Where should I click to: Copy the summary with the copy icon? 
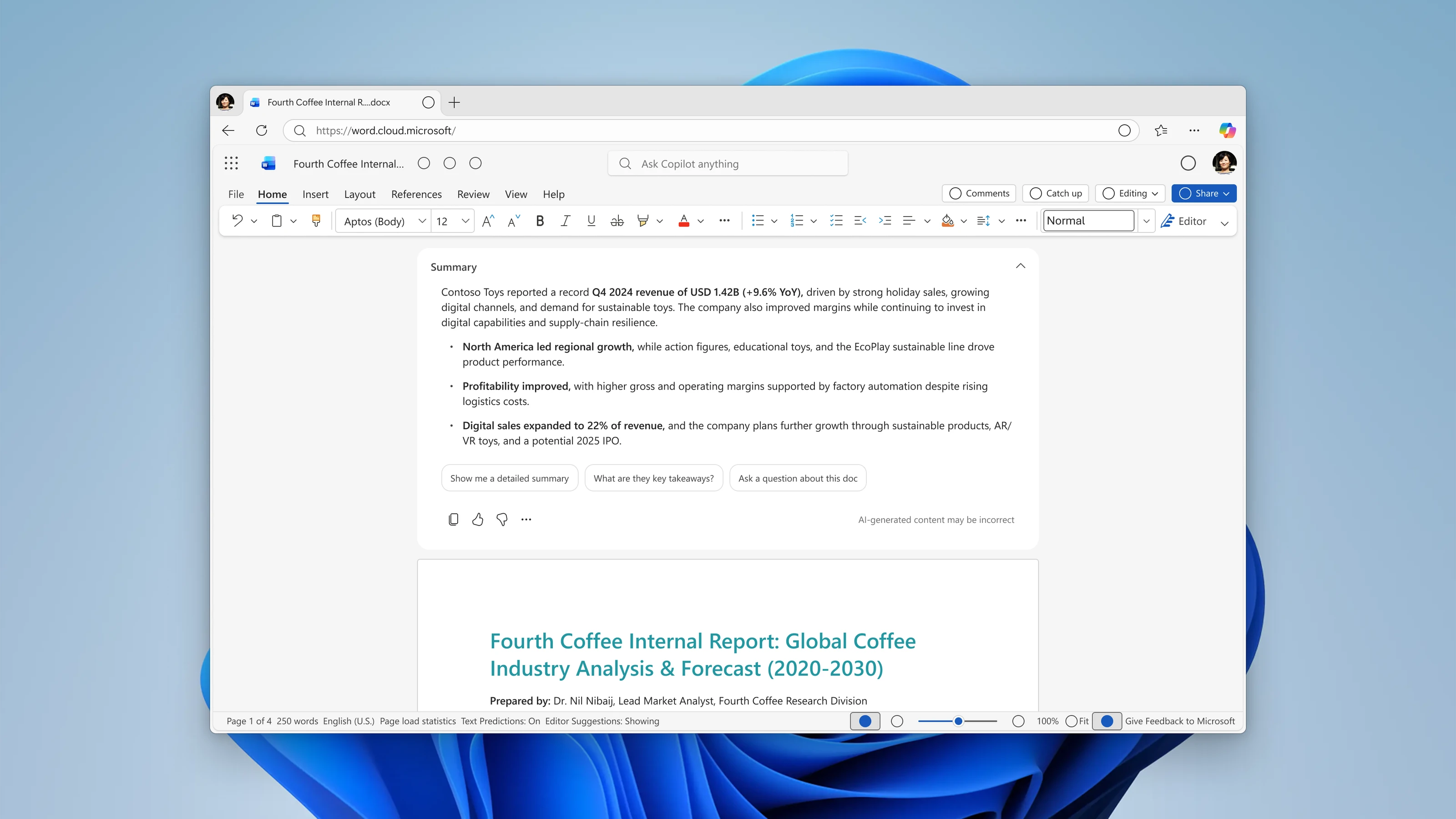453,520
